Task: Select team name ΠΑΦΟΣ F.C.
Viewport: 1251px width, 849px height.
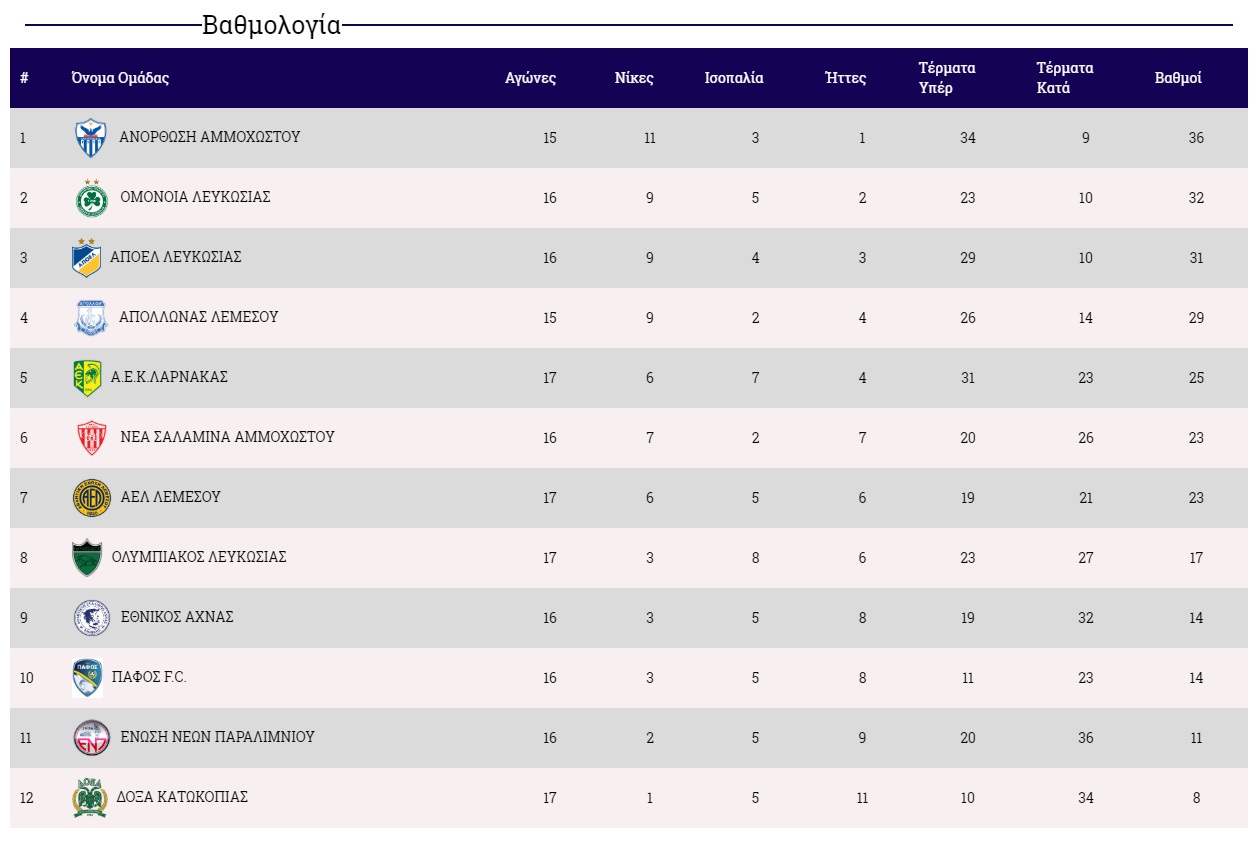Action: point(149,677)
